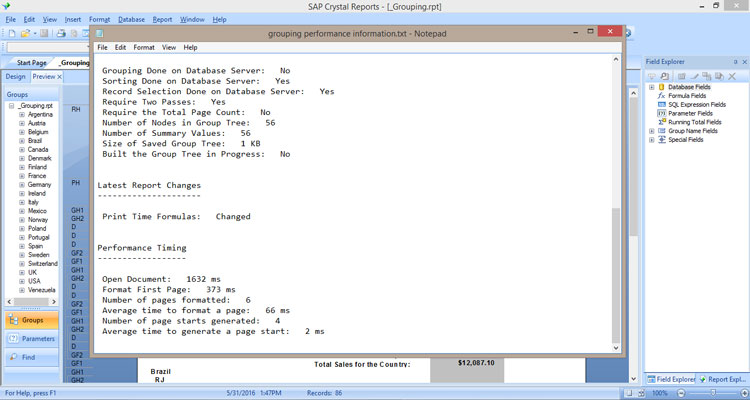The height and width of the screenshot is (400, 750).
Task: Close the Field Explorer panel
Action: click(744, 62)
